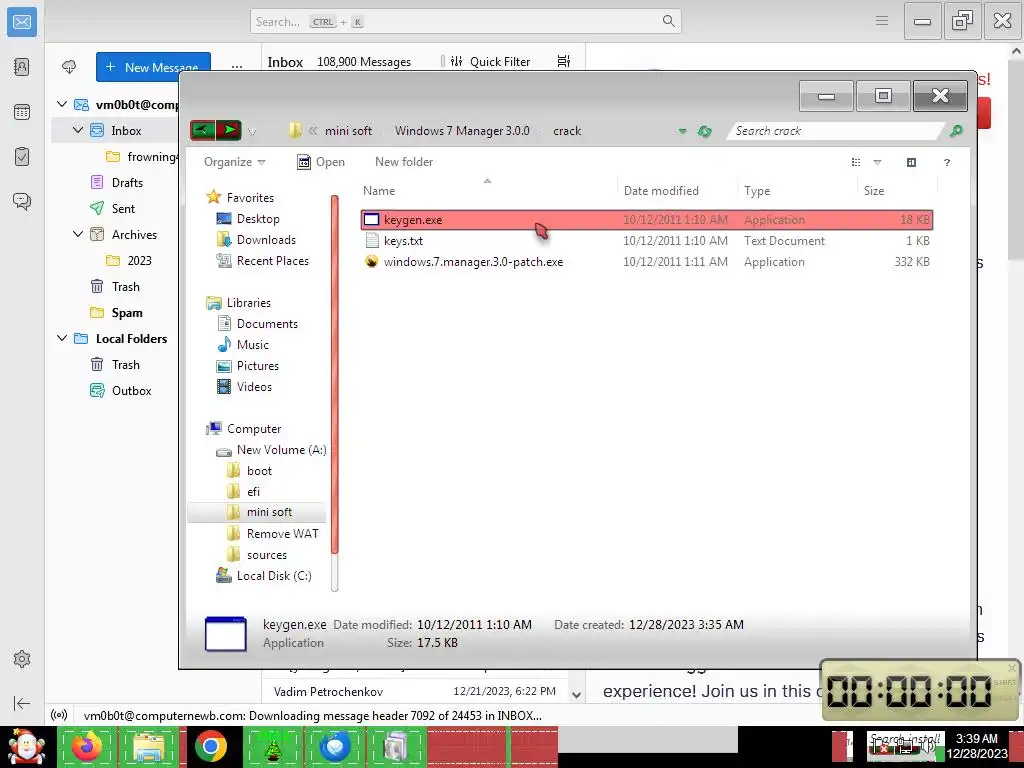Open the Address Book icon in Thunderbird sidebar
Image resolution: width=1024 pixels, height=768 pixels.
point(22,67)
